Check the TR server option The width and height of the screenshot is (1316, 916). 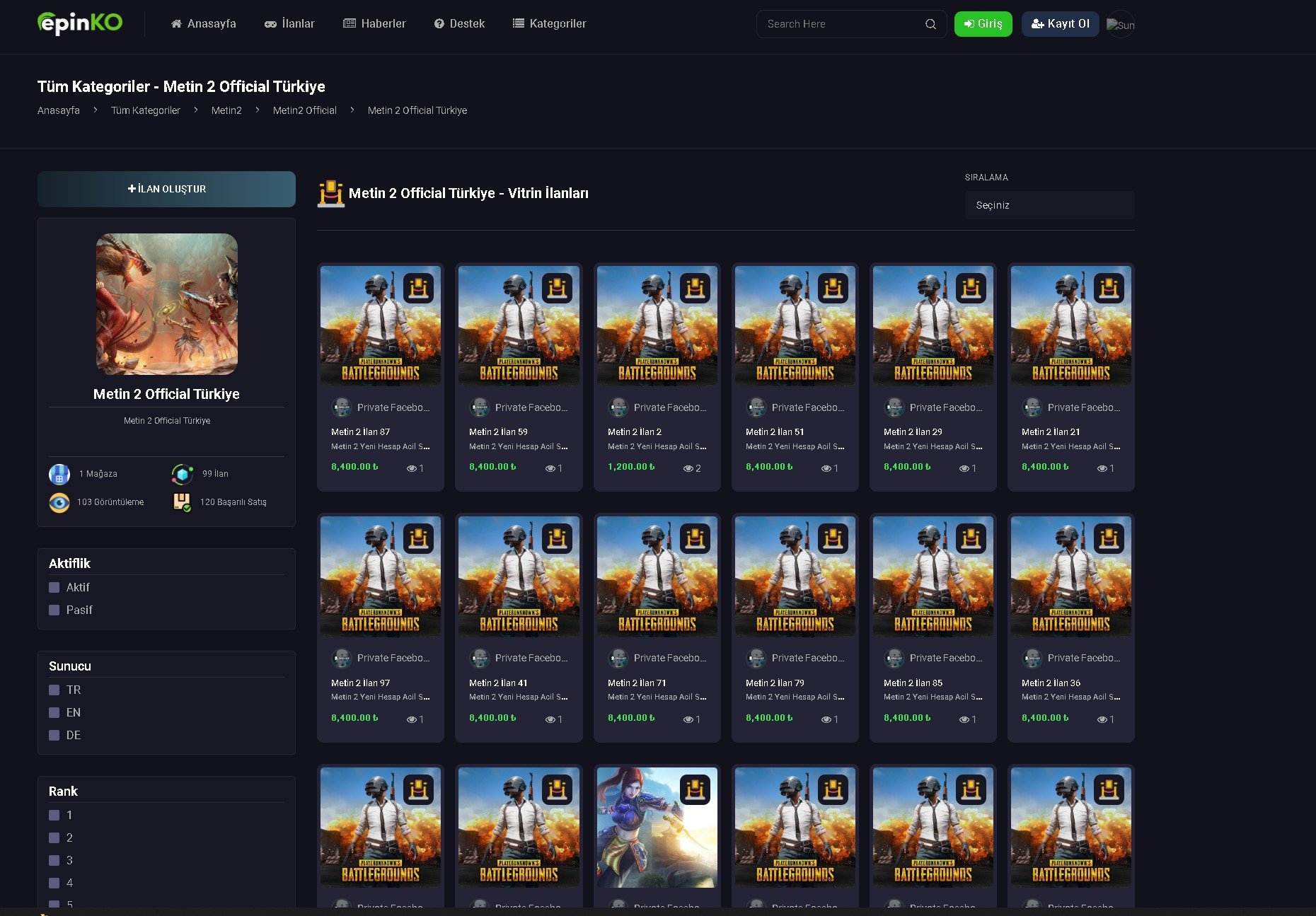(54, 690)
